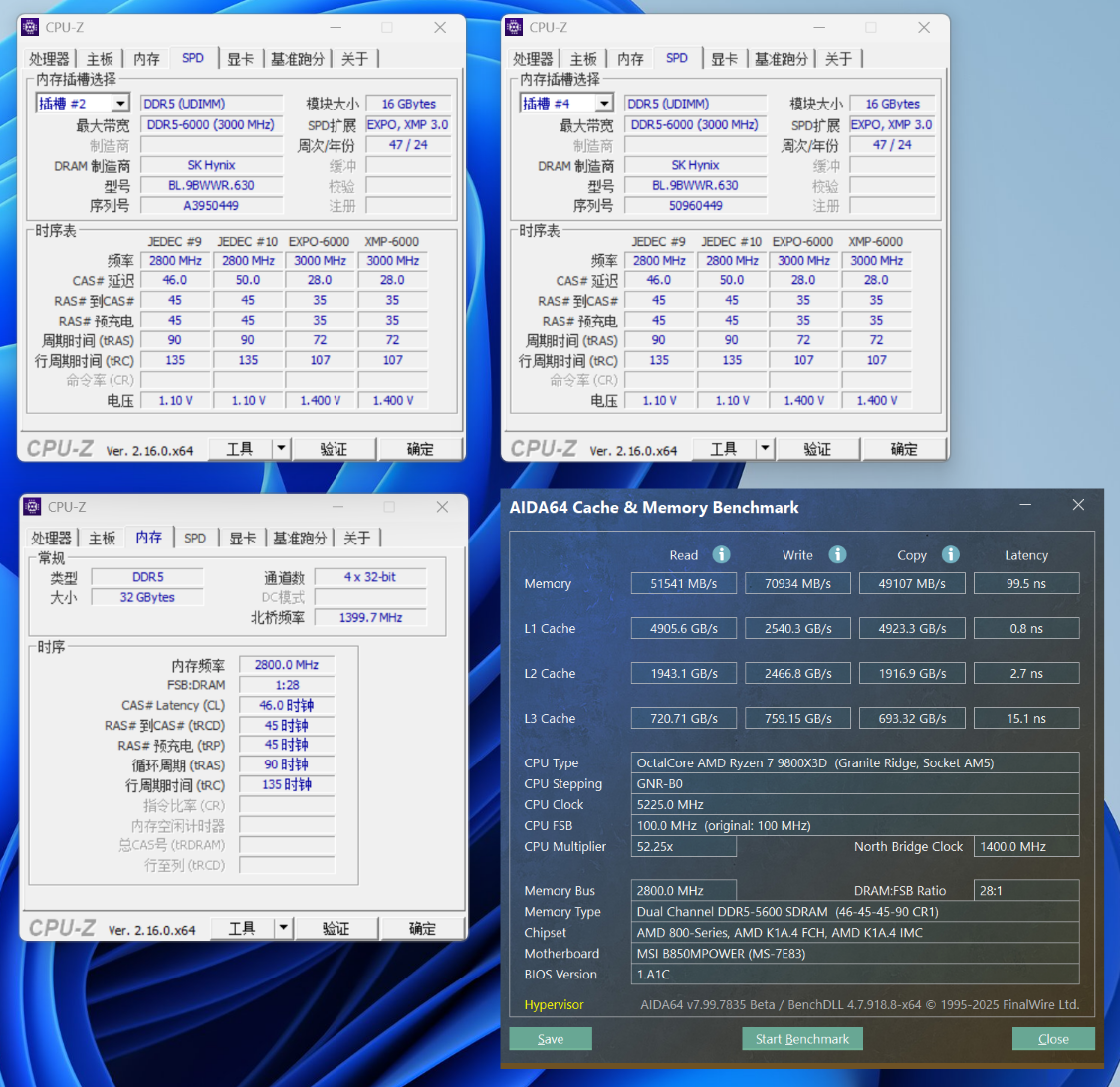Click DRAM:FSB Ratio value 28:1
This screenshot has height=1087, width=1120.
click(1026, 891)
